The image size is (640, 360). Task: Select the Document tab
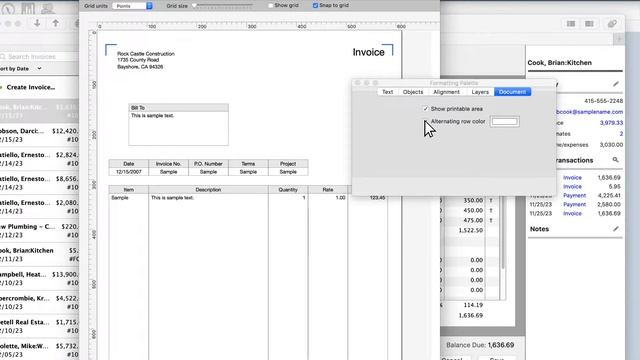(512, 92)
